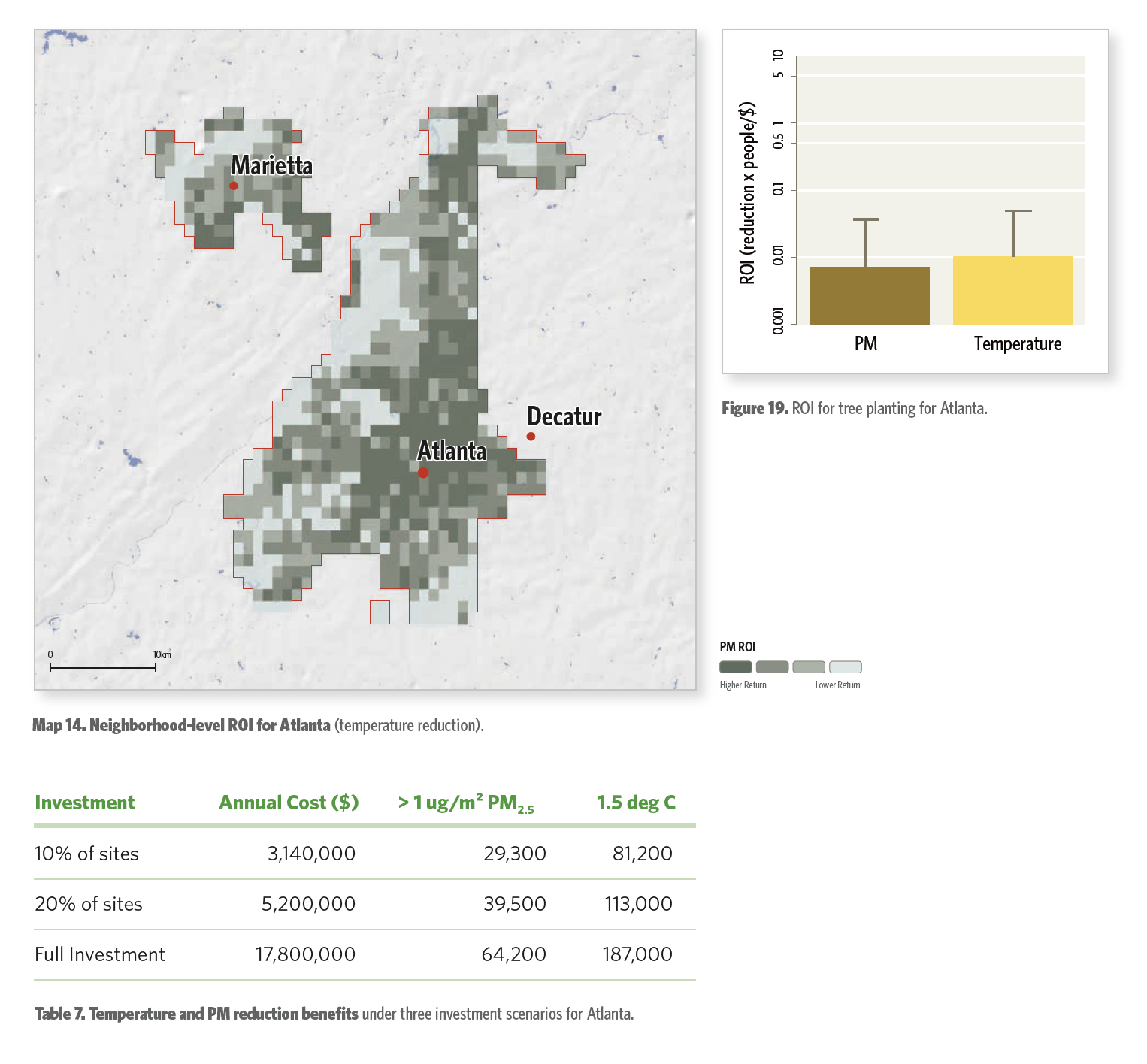Select the 17,800,000 annual cost value
Viewport: 1147px width, 1064px height.
(305, 954)
